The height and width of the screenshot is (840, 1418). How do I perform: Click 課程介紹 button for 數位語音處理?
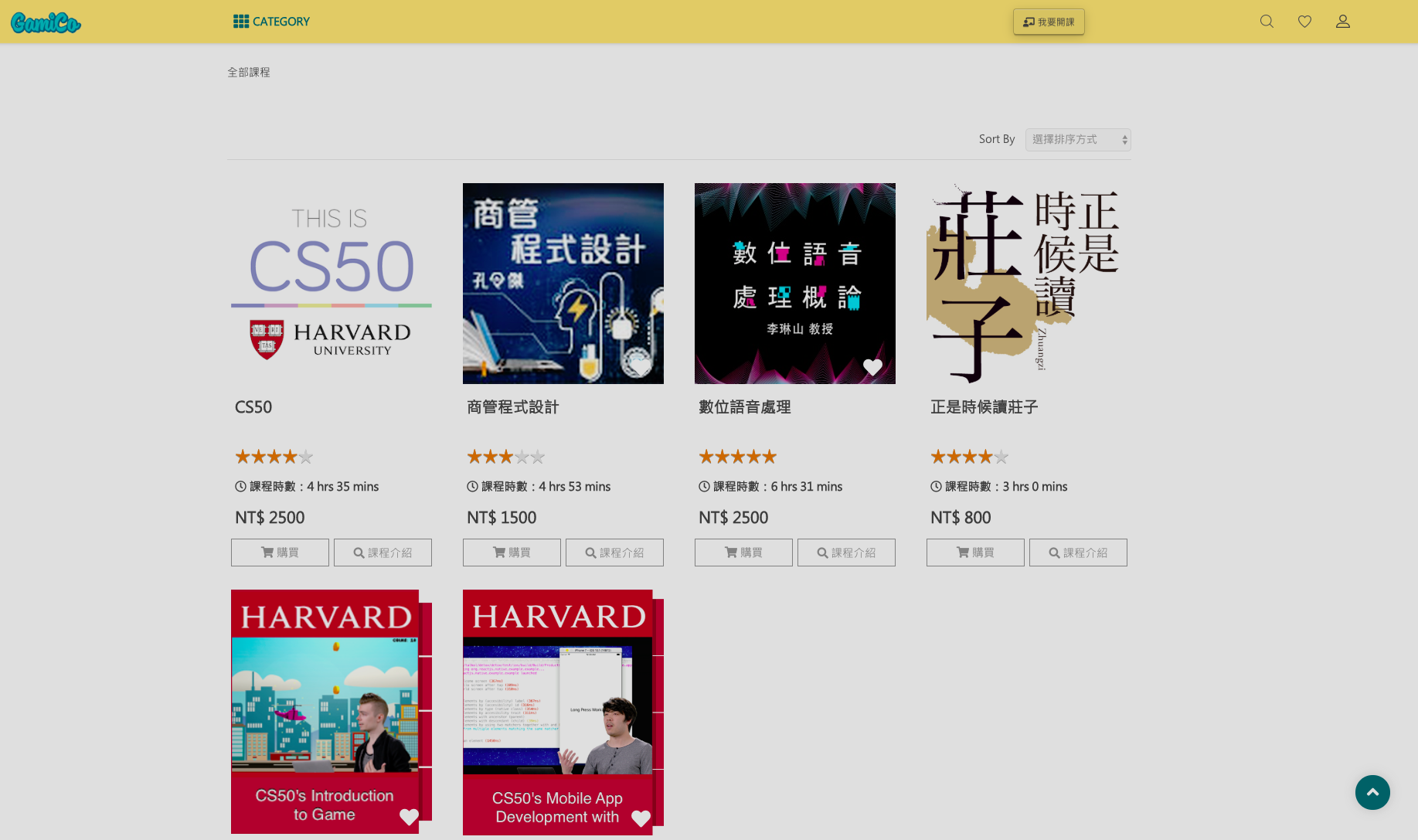[x=846, y=553]
